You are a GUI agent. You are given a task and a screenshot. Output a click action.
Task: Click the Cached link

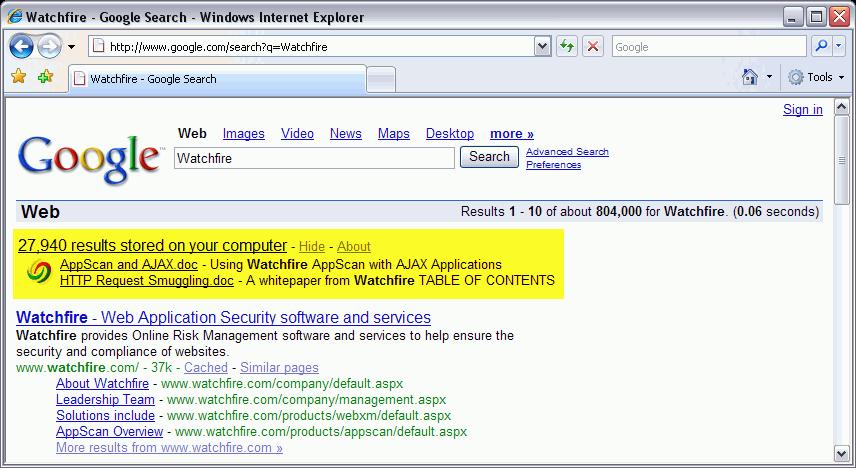click(x=206, y=368)
